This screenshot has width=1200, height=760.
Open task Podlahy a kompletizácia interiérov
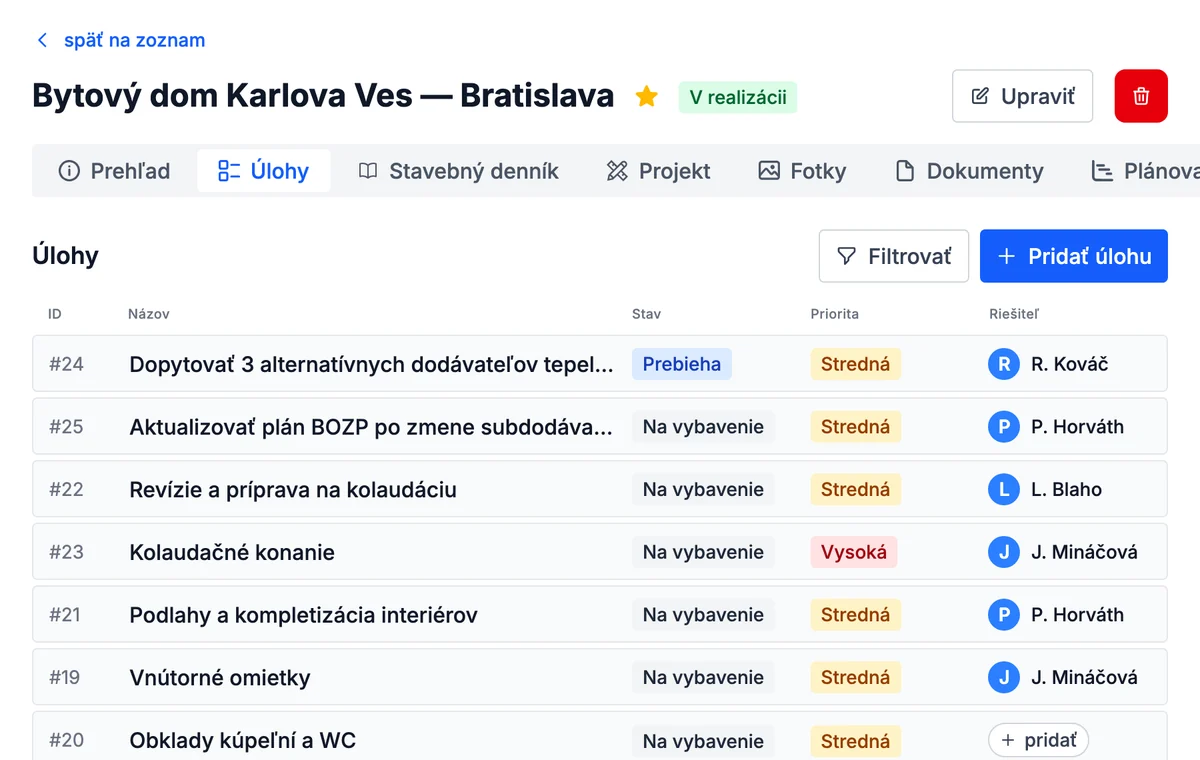(303, 615)
